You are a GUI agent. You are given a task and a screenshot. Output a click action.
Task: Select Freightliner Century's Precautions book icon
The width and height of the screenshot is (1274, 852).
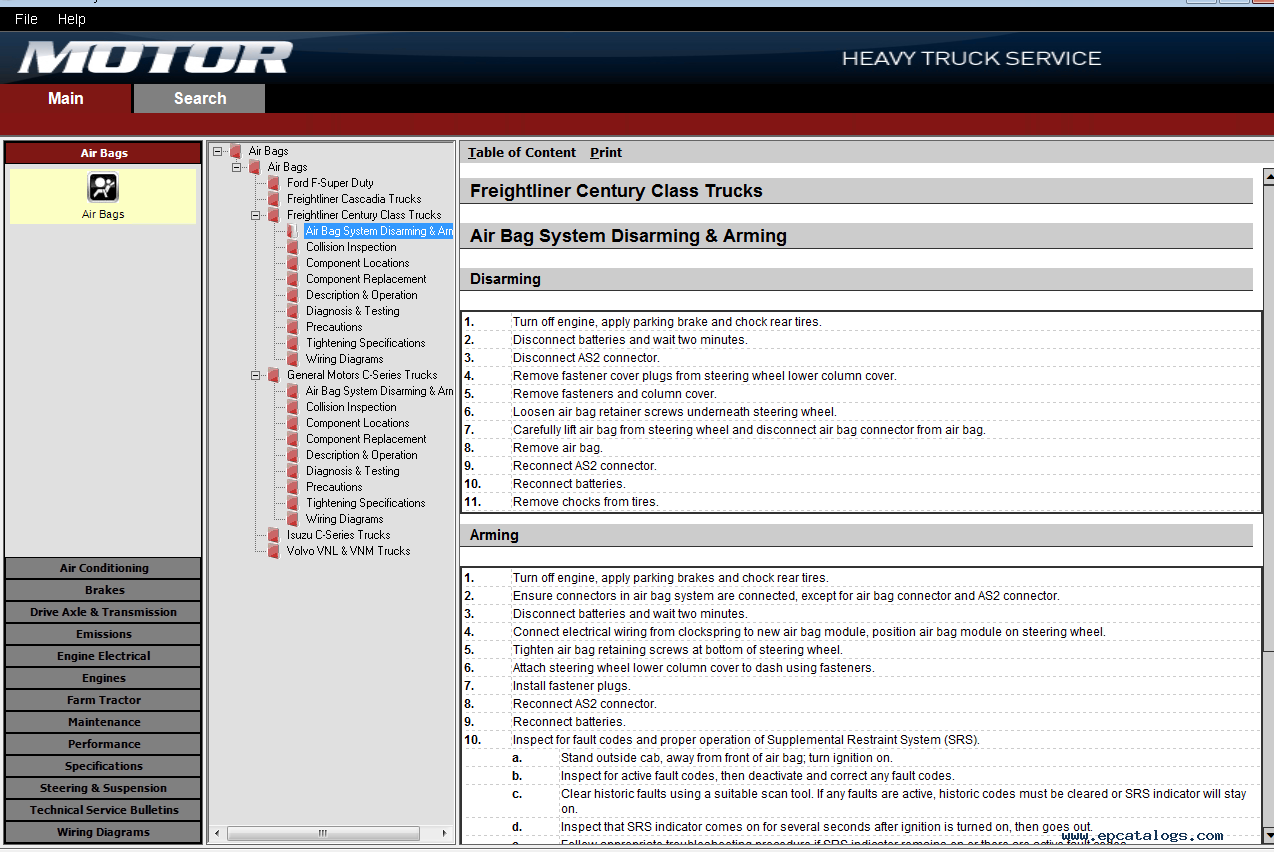tap(292, 327)
